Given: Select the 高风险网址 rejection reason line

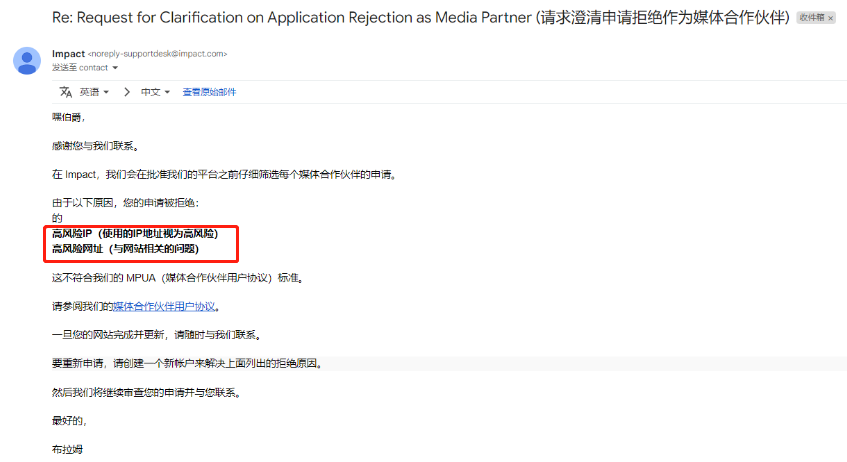Looking at the screenshot, I should 125,249.
